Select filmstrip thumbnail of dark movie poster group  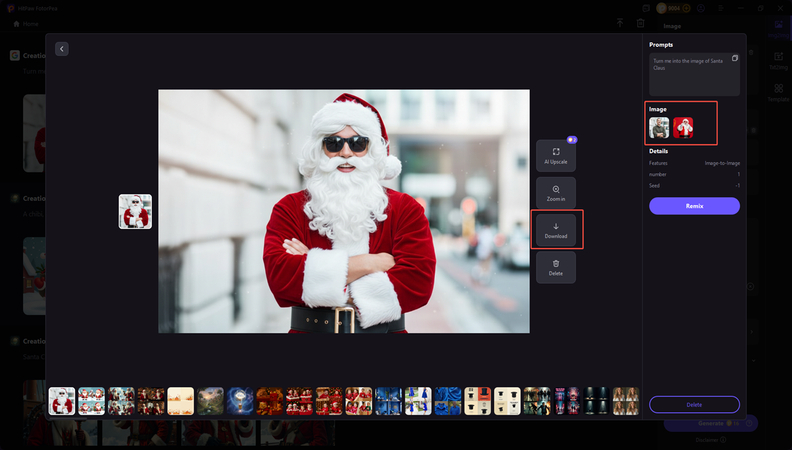(x=537, y=401)
